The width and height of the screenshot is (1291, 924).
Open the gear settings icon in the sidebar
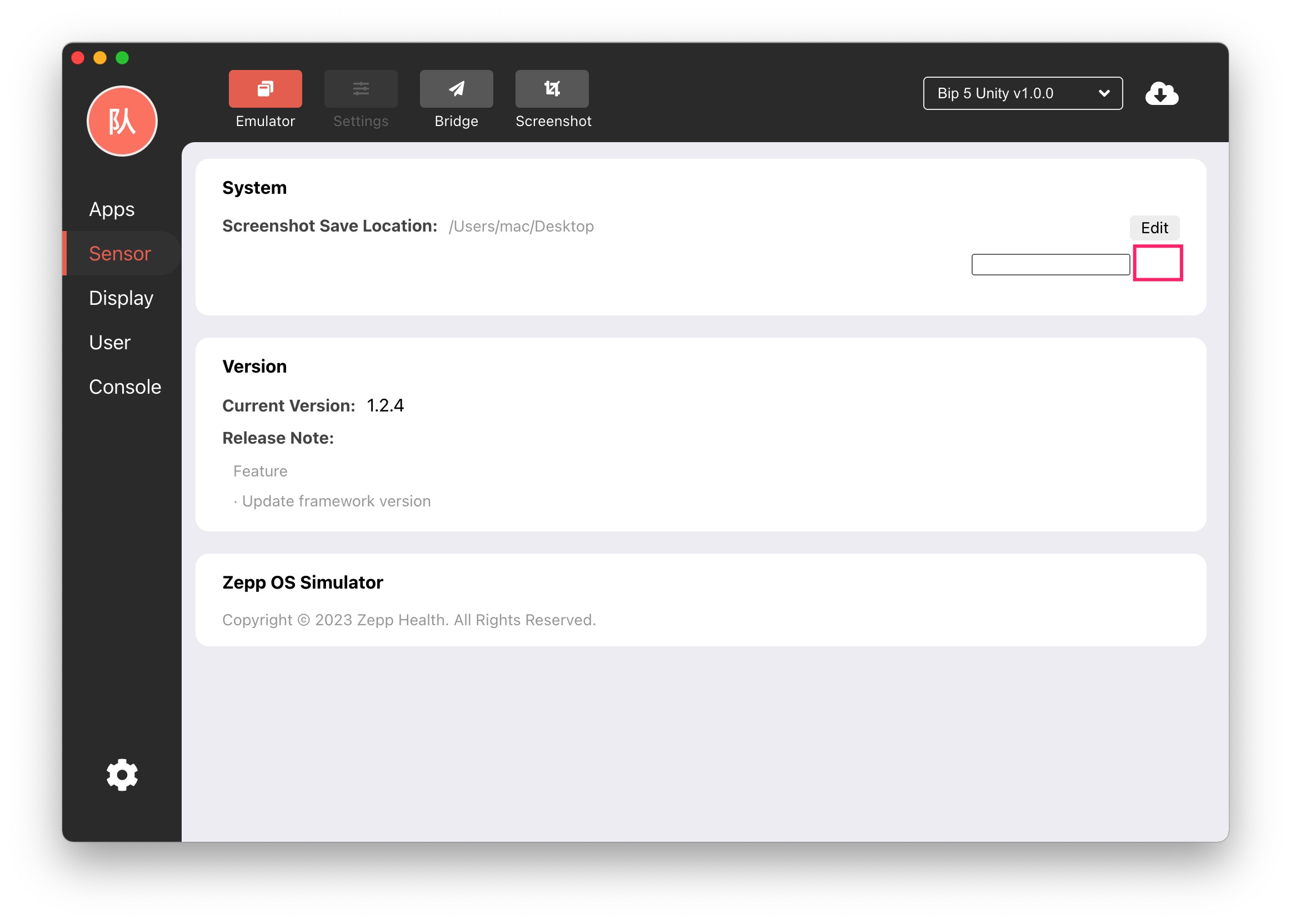pos(122,775)
